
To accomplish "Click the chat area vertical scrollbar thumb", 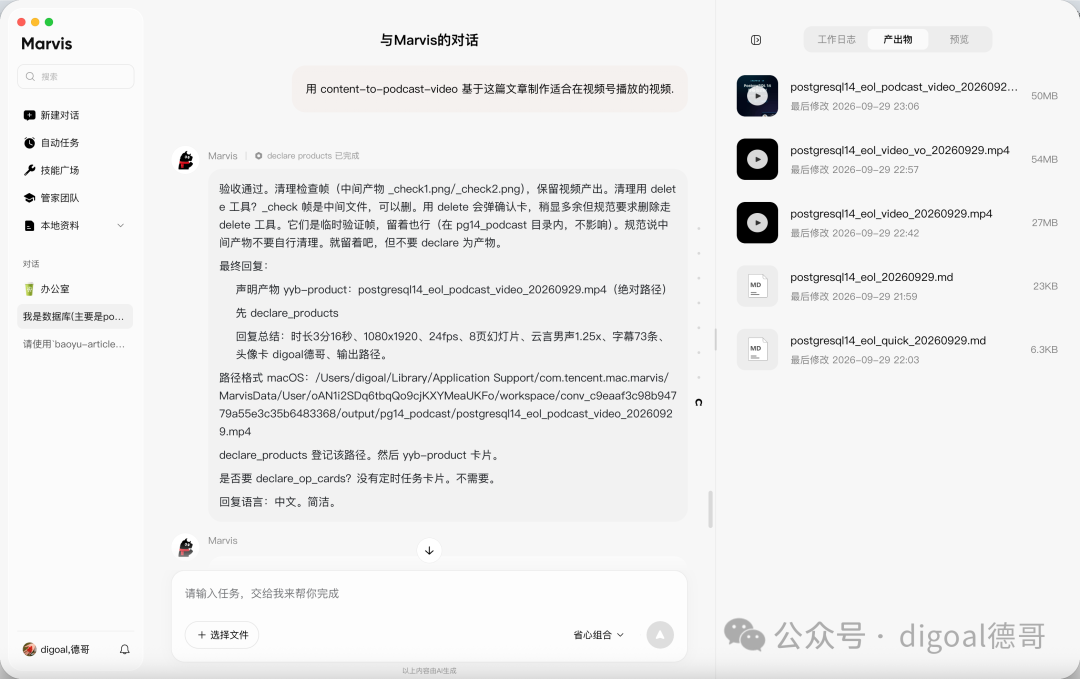I will click(x=710, y=510).
